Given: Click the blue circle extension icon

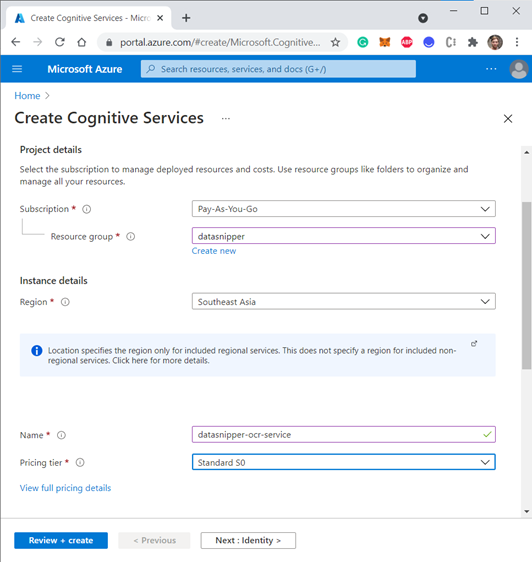Looking at the screenshot, I should pos(429,42).
